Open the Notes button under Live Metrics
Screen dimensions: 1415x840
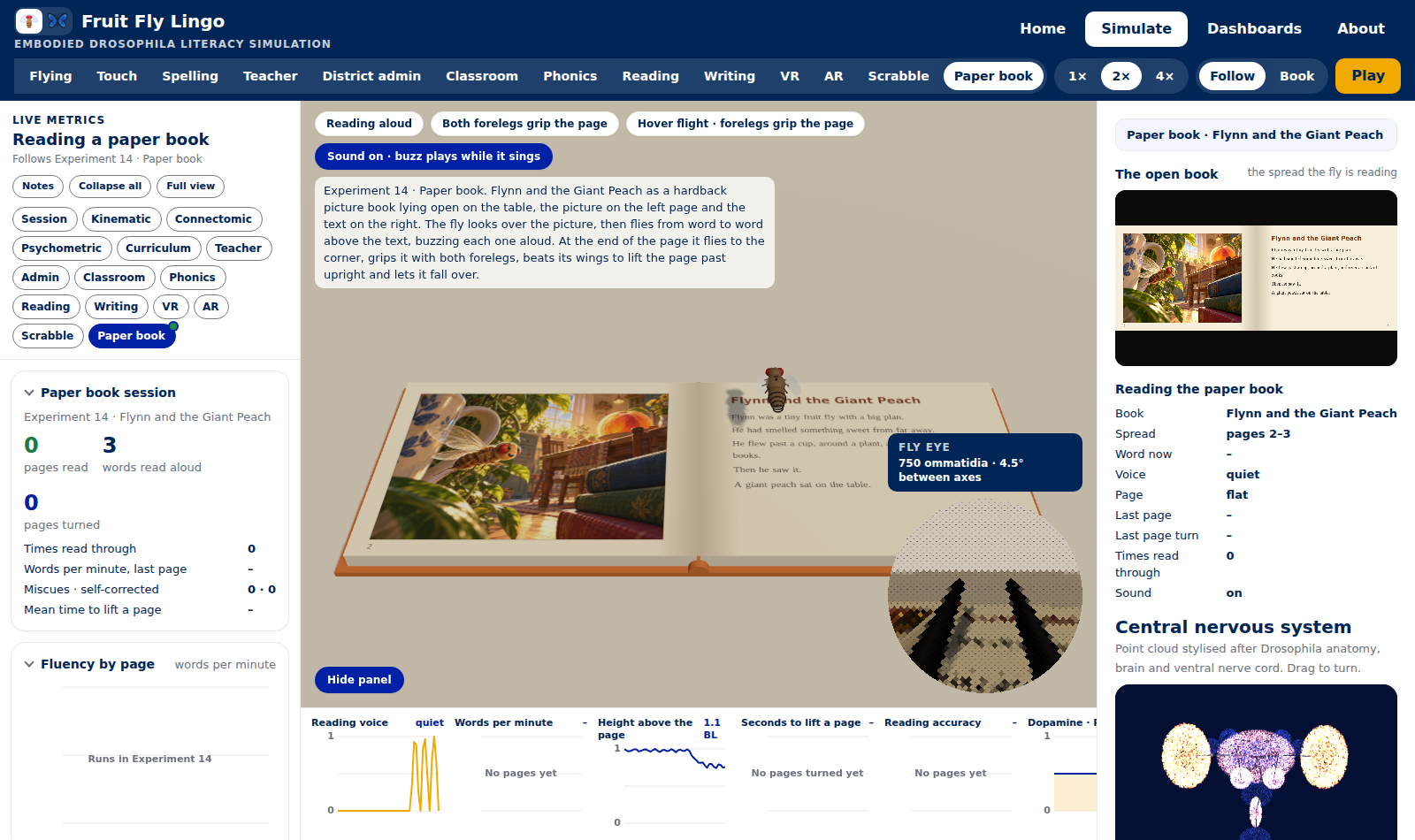[38, 187]
